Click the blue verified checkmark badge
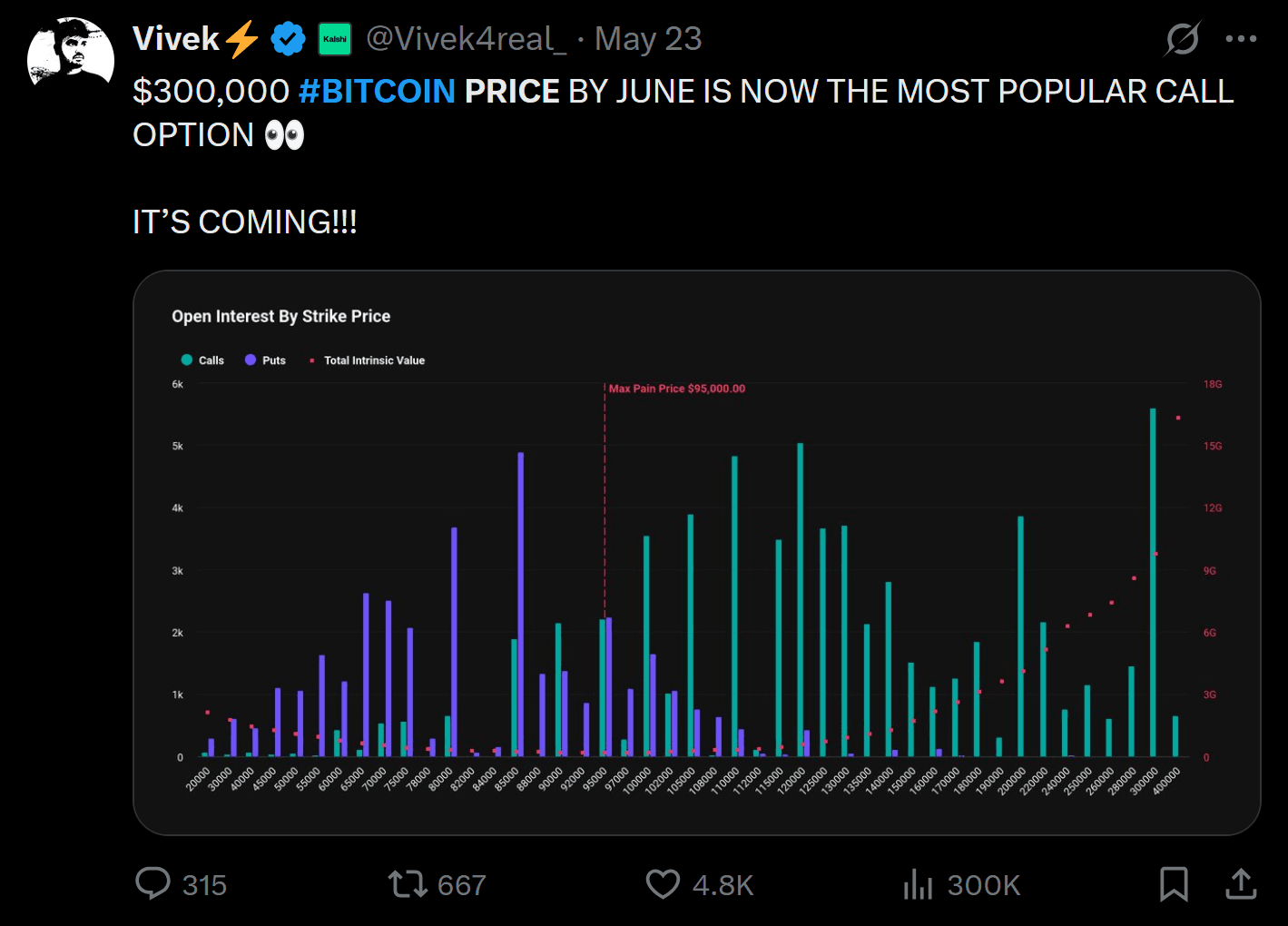 pyautogui.click(x=289, y=39)
